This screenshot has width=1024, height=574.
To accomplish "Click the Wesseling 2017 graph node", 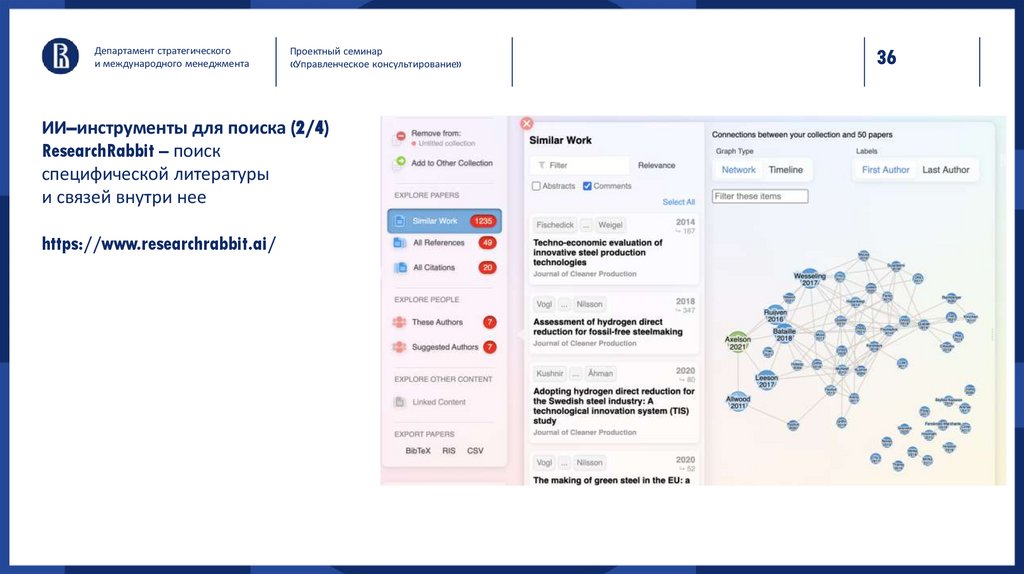I will (x=810, y=279).
